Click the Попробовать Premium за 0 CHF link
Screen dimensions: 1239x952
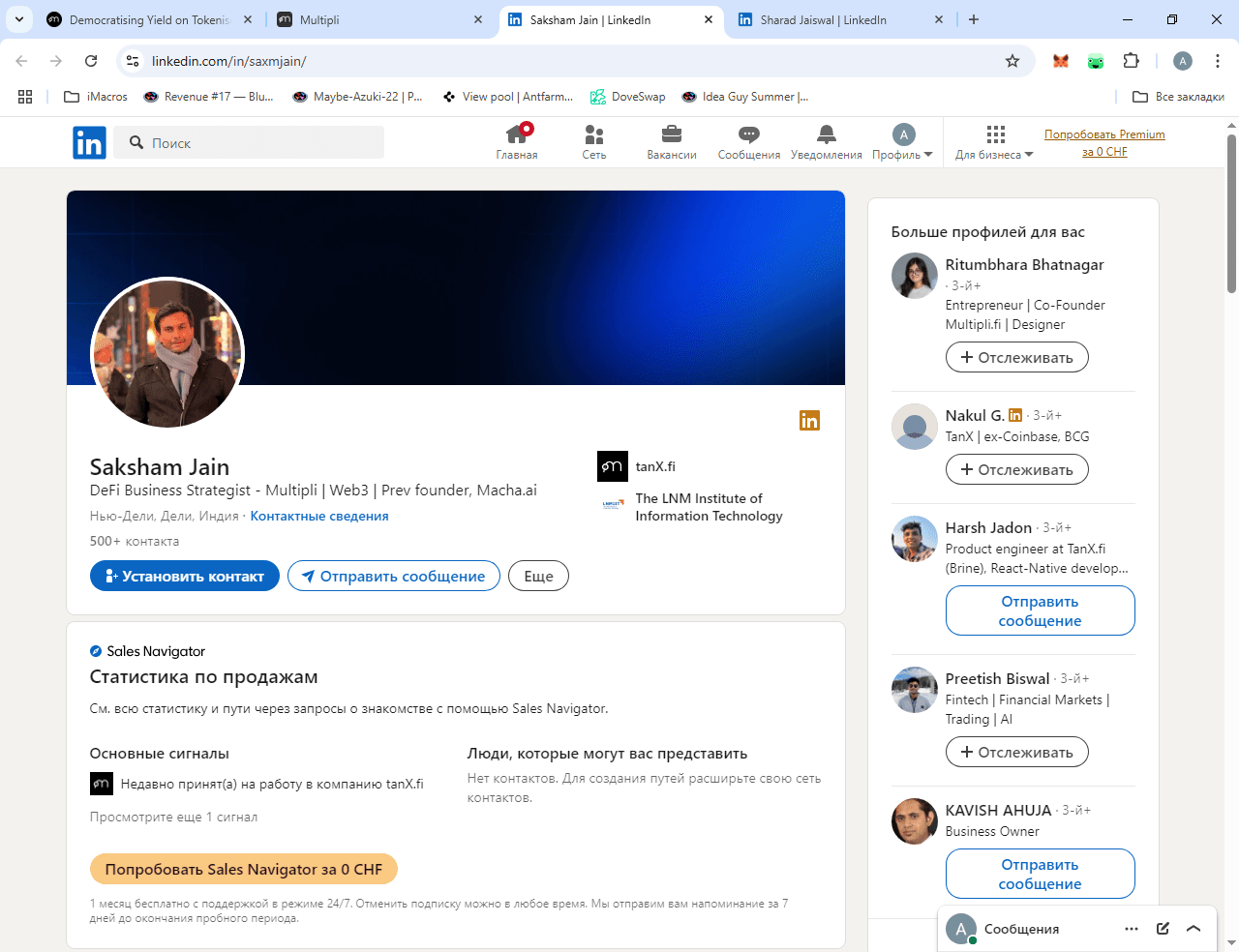[1104, 143]
